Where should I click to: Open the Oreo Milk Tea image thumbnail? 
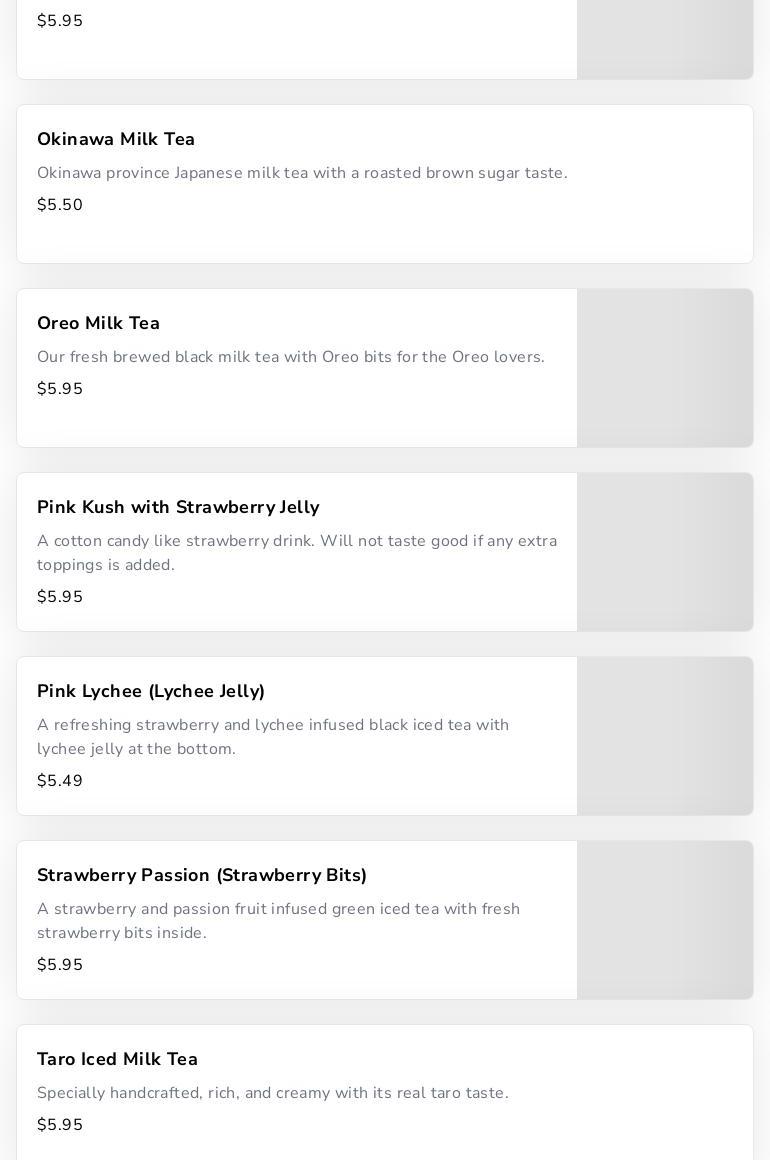(x=665, y=368)
